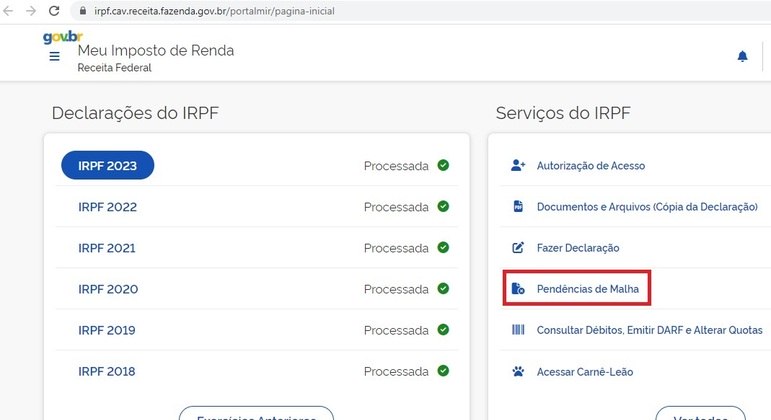Click the paw icon for Carnê-Leão

pyautogui.click(x=518, y=371)
